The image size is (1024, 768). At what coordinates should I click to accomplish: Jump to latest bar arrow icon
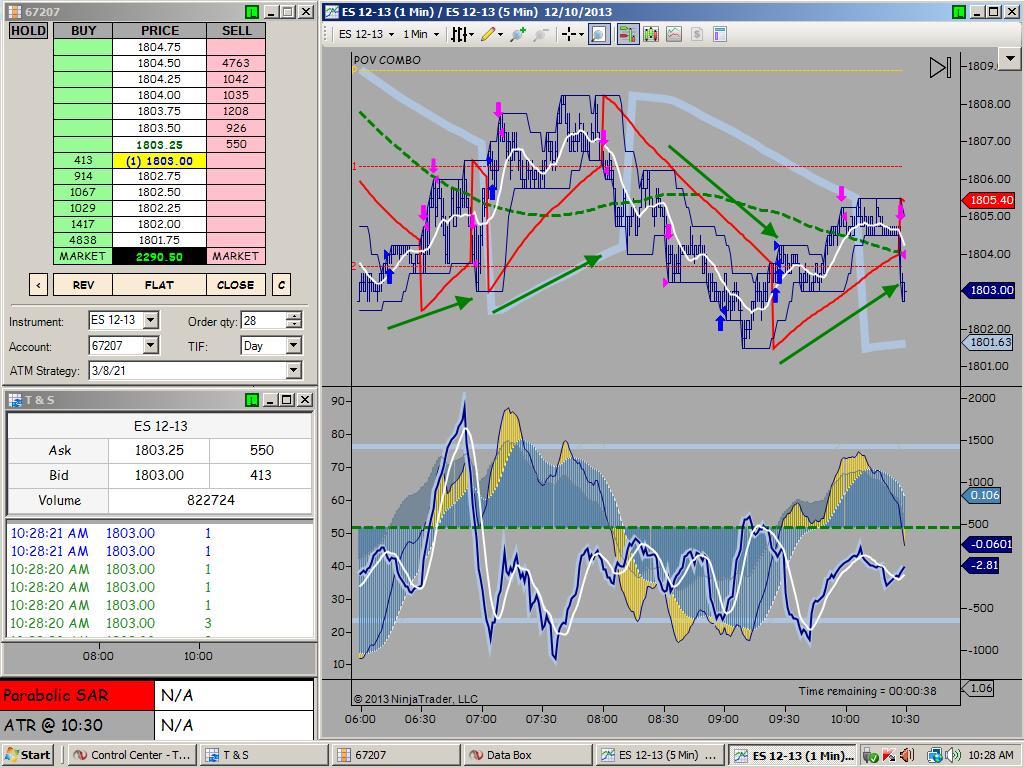940,67
